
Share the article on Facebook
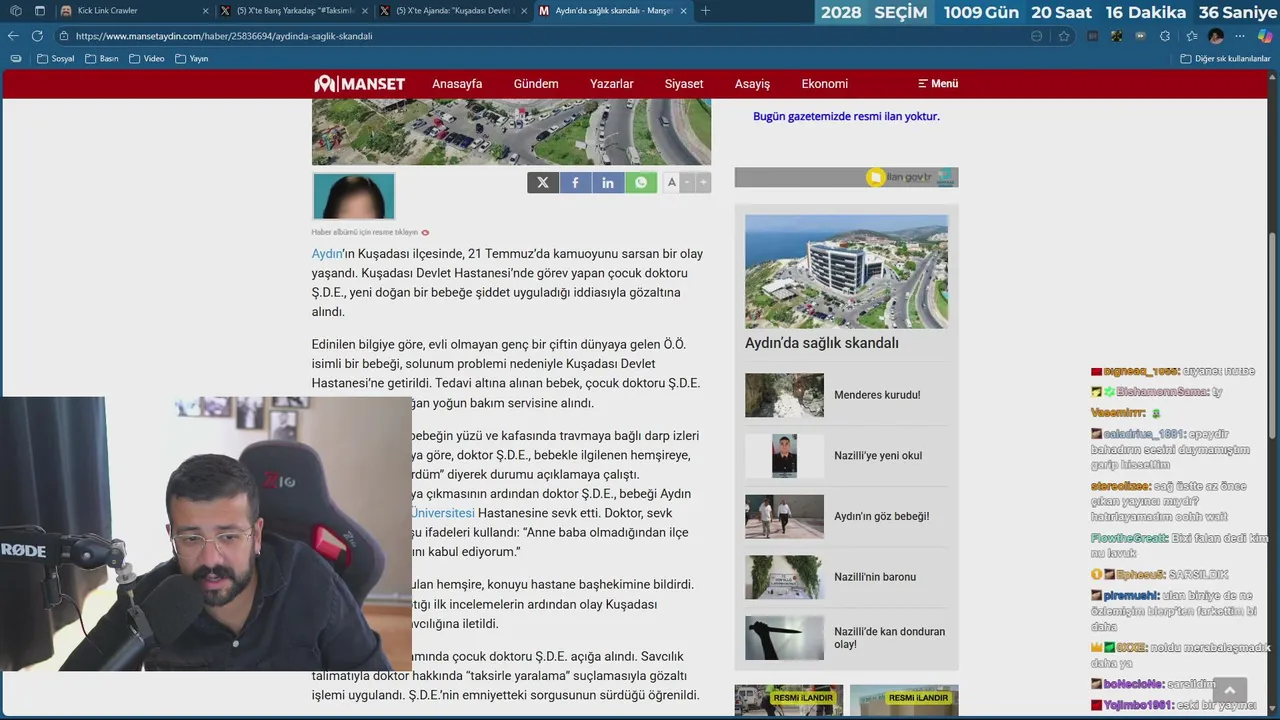point(575,182)
